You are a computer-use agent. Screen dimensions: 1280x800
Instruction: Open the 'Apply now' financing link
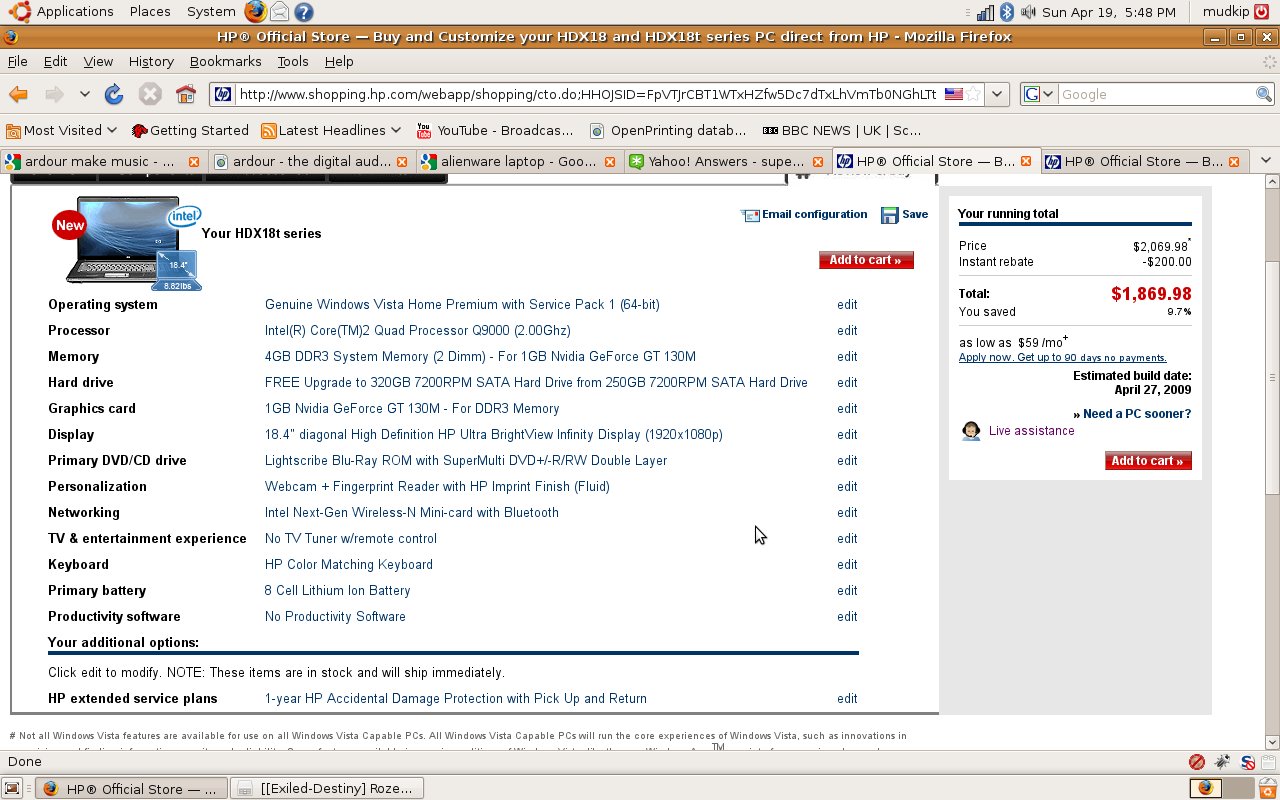[1062, 358]
